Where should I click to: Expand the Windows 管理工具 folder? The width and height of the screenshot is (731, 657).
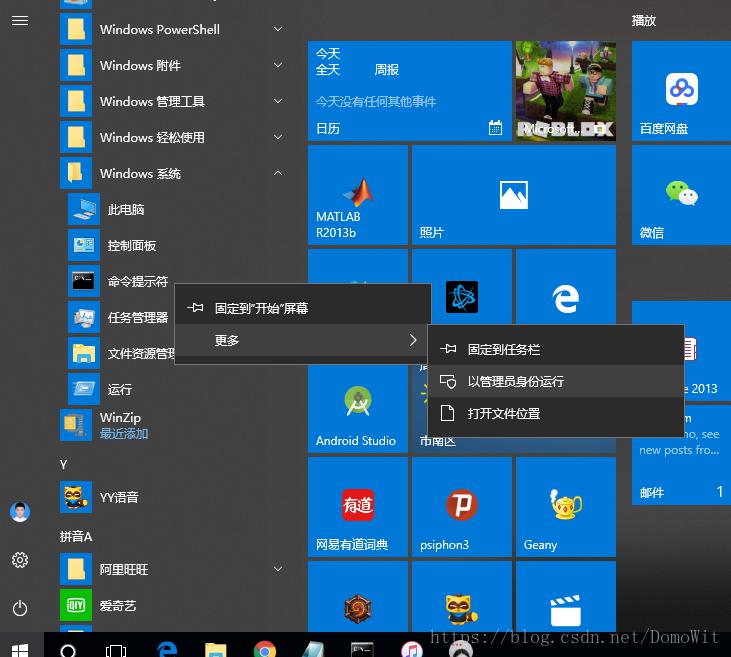point(277,101)
